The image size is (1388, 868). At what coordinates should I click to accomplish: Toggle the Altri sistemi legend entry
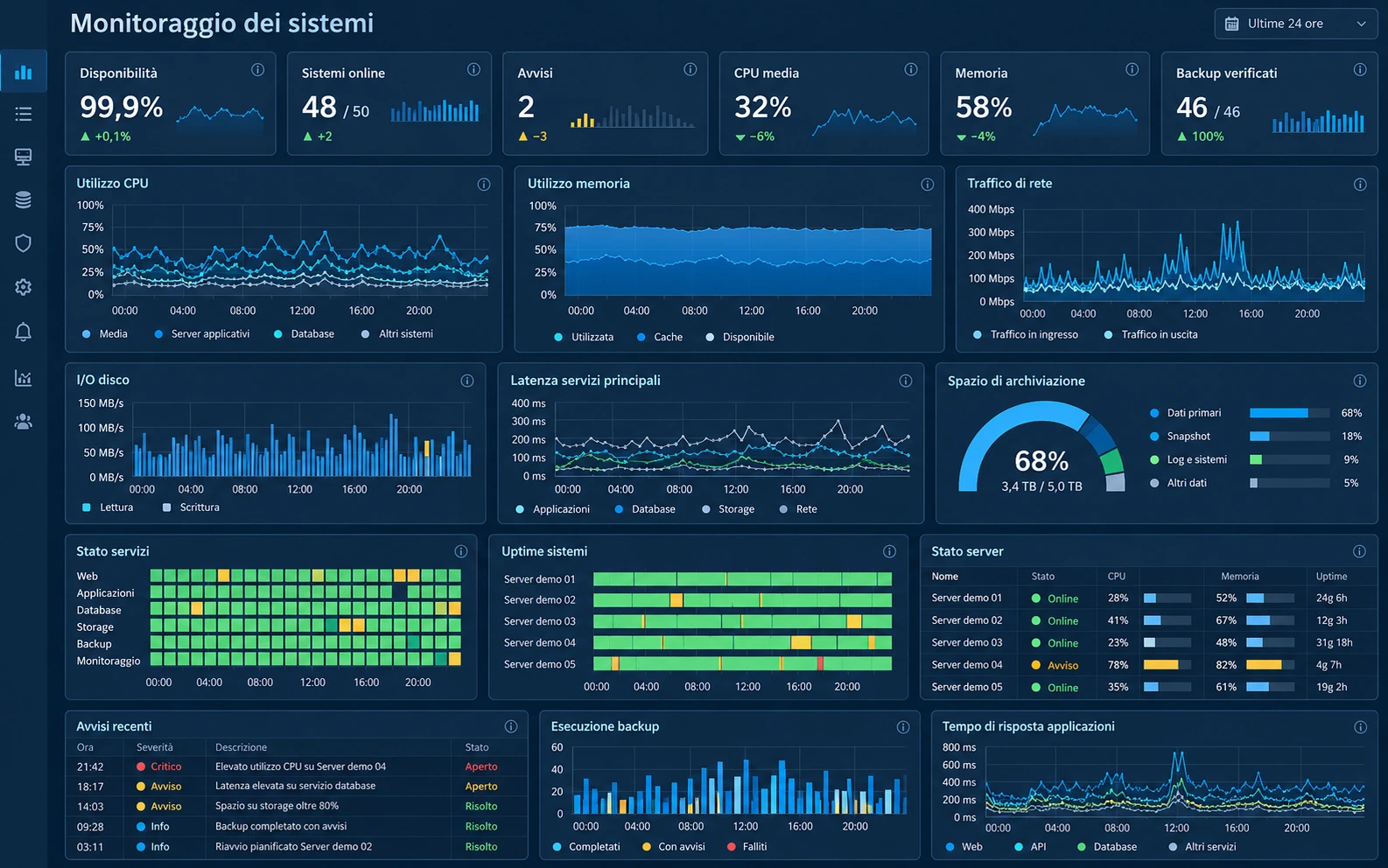(397, 334)
